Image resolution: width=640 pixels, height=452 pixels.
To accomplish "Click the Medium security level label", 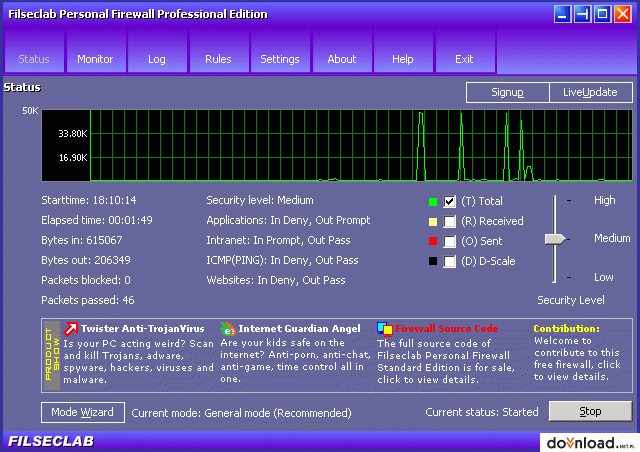I will pyautogui.click(x=612, y=238).
